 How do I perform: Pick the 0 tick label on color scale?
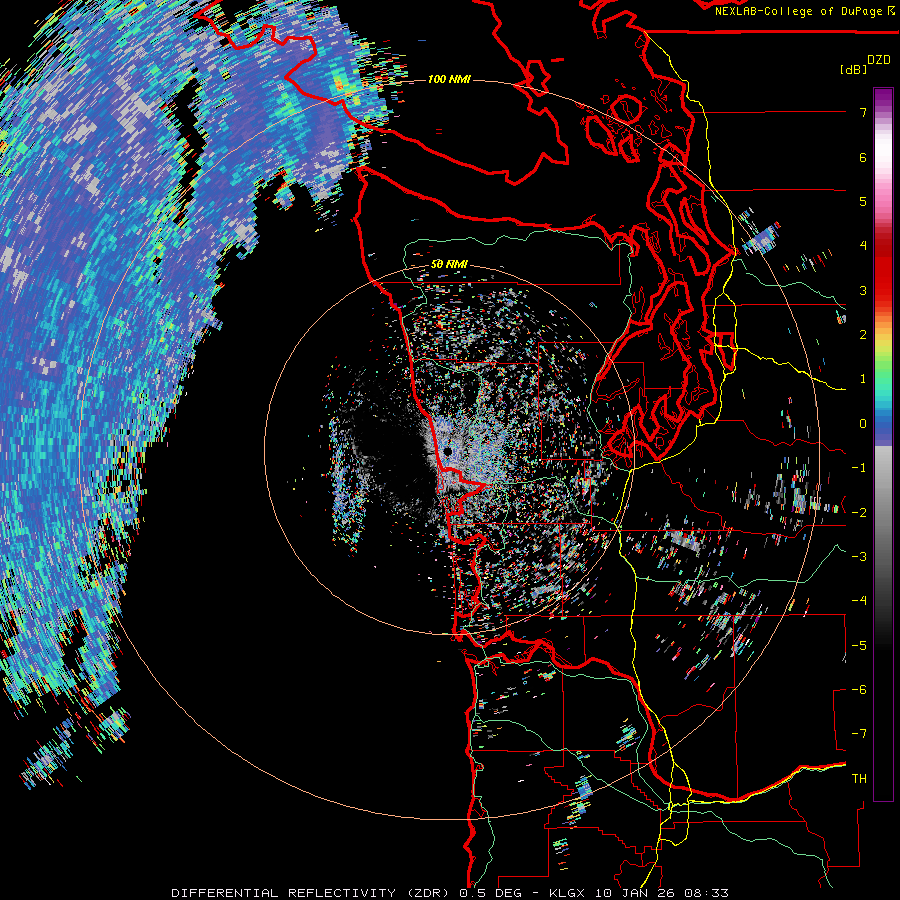(x=863, y=424)
